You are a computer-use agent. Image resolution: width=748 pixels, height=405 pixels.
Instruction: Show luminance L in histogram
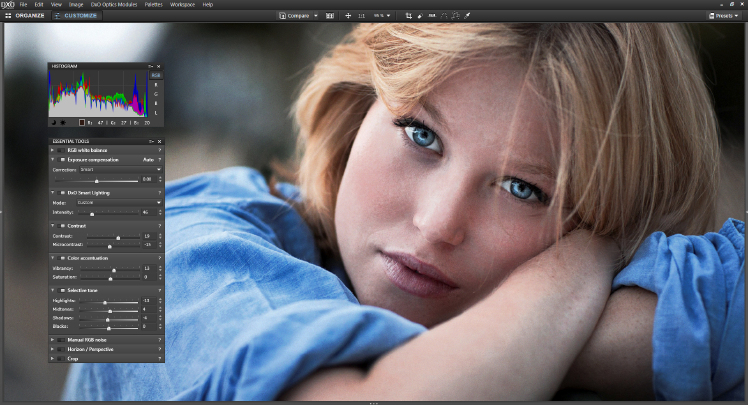coord(156,113)
